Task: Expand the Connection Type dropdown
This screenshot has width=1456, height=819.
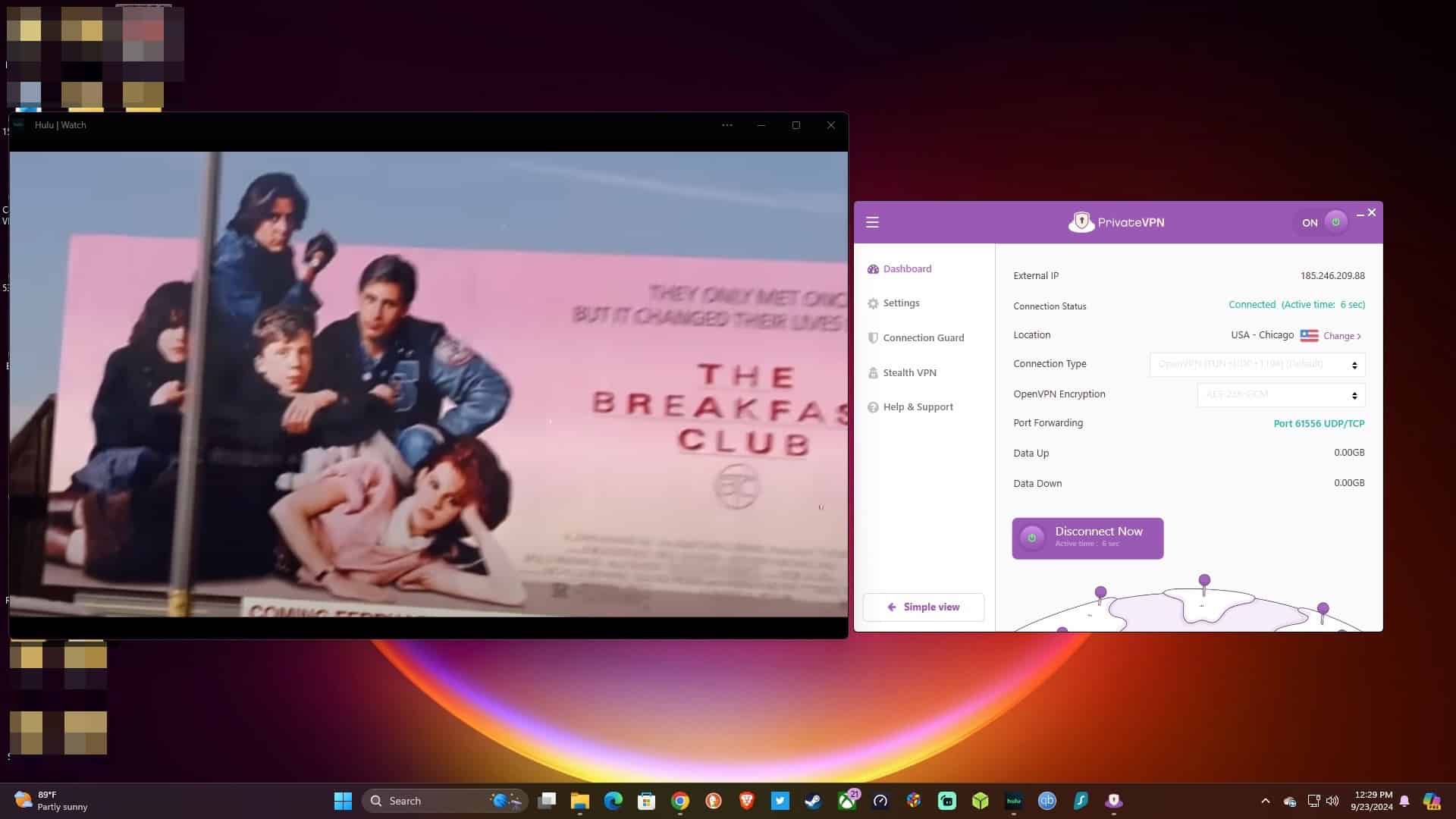Action: tap(1257, 365)
